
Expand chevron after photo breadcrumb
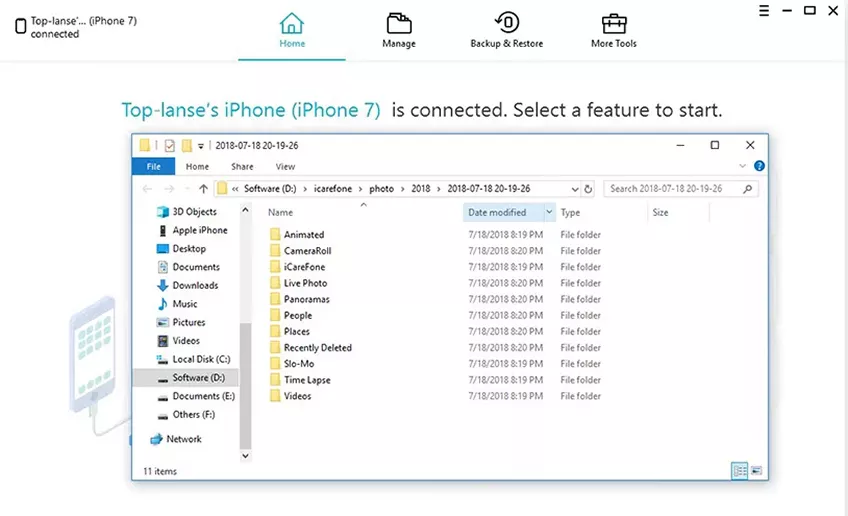[x=402, y=189]
